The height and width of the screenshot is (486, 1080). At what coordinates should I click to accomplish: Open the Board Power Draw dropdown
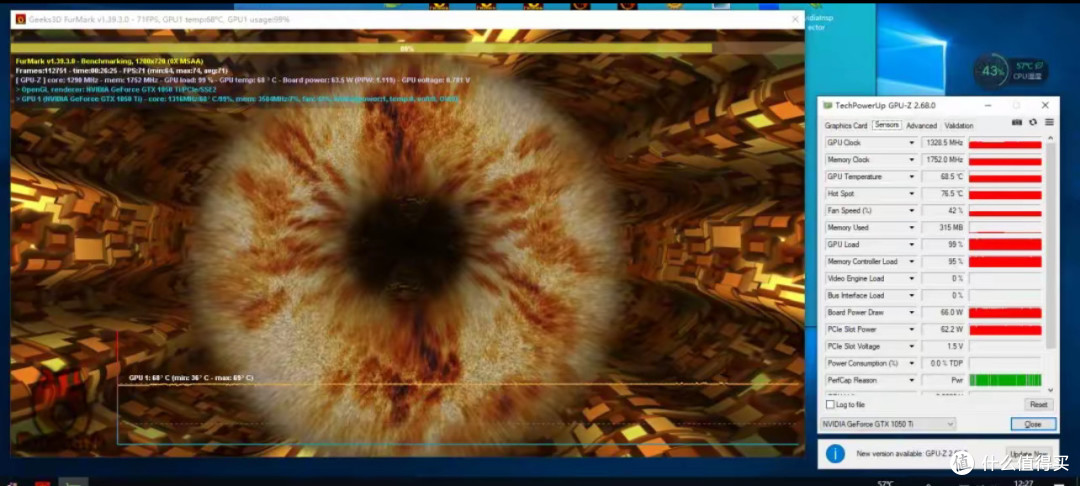click(912, 313)
